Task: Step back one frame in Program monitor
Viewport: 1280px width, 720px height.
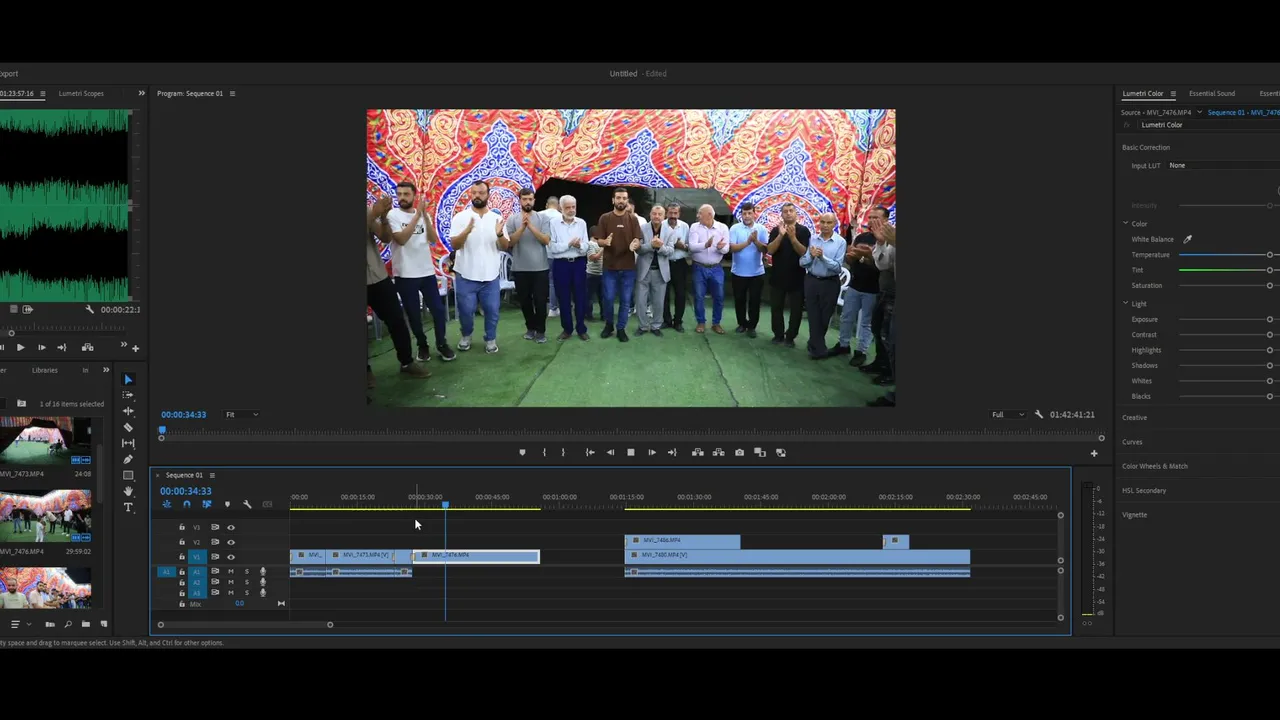Action: (x=610, y=453)
